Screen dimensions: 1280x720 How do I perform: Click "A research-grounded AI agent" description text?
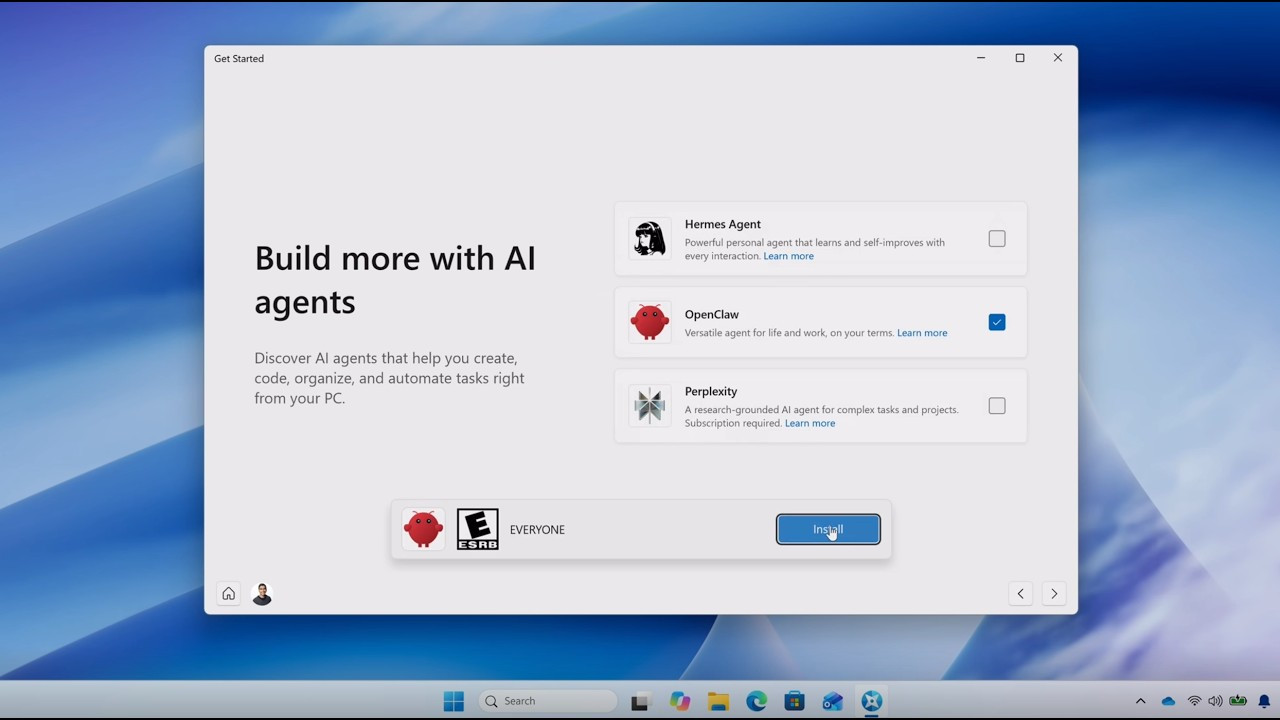point(822,416)
